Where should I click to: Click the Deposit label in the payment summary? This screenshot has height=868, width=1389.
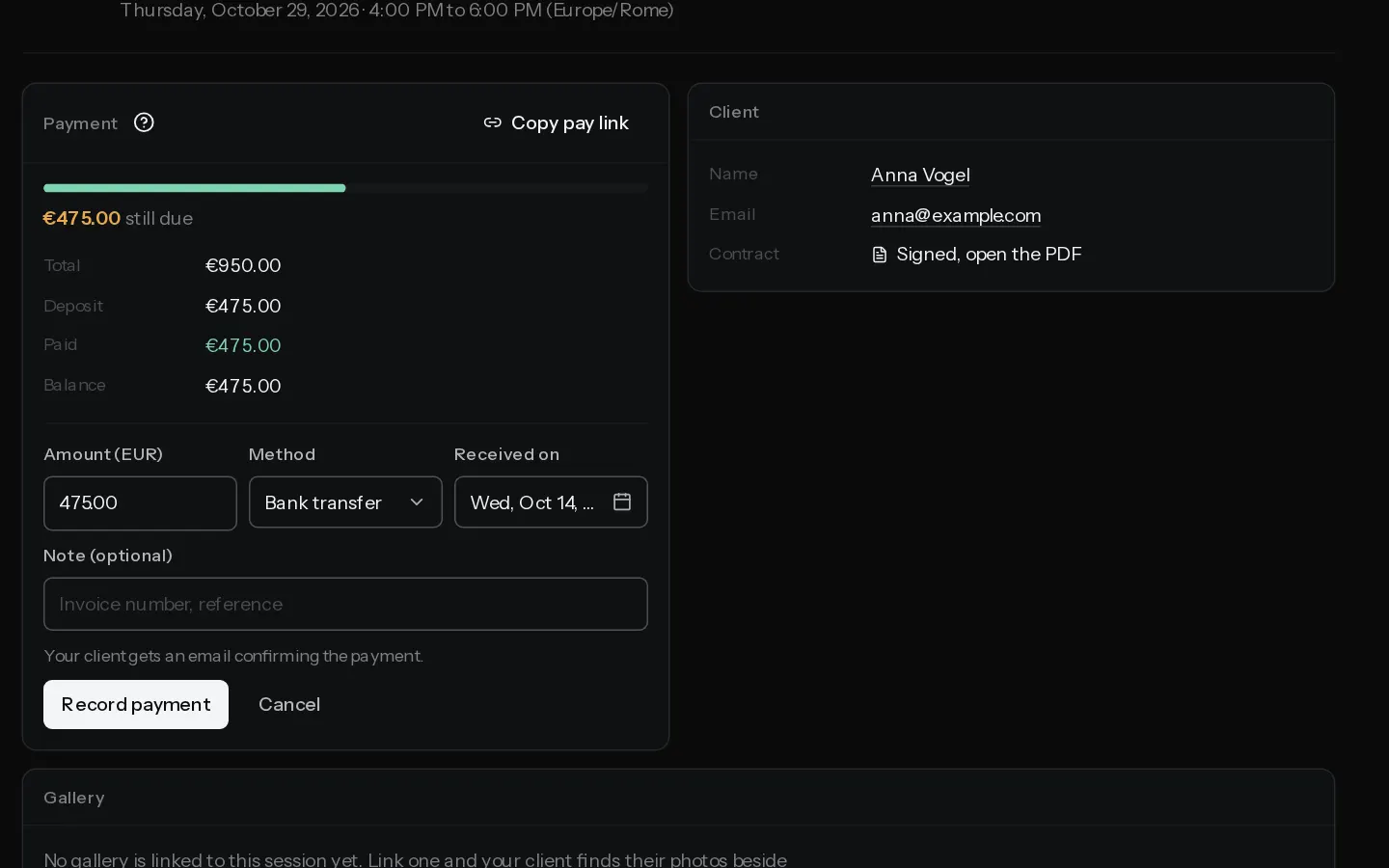point(73,306)
